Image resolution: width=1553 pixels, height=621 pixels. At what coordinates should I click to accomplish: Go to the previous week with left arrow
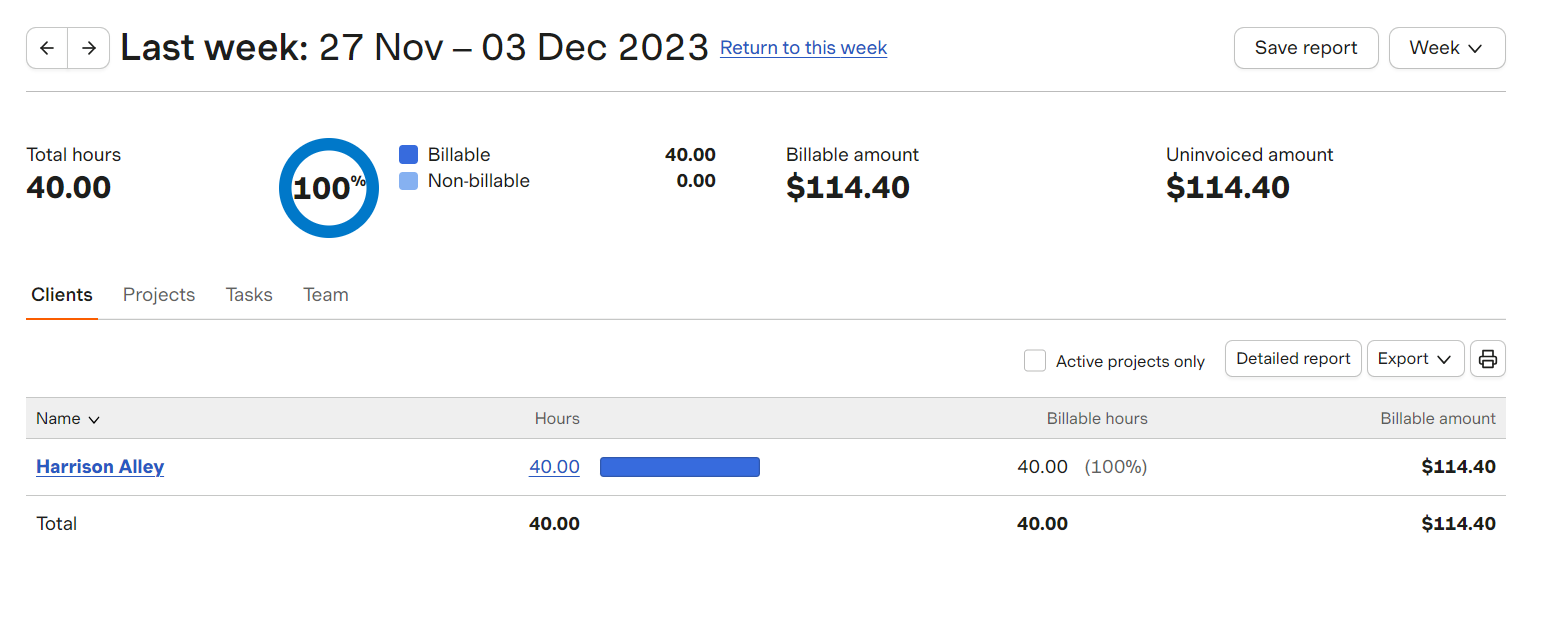point(47,48)
